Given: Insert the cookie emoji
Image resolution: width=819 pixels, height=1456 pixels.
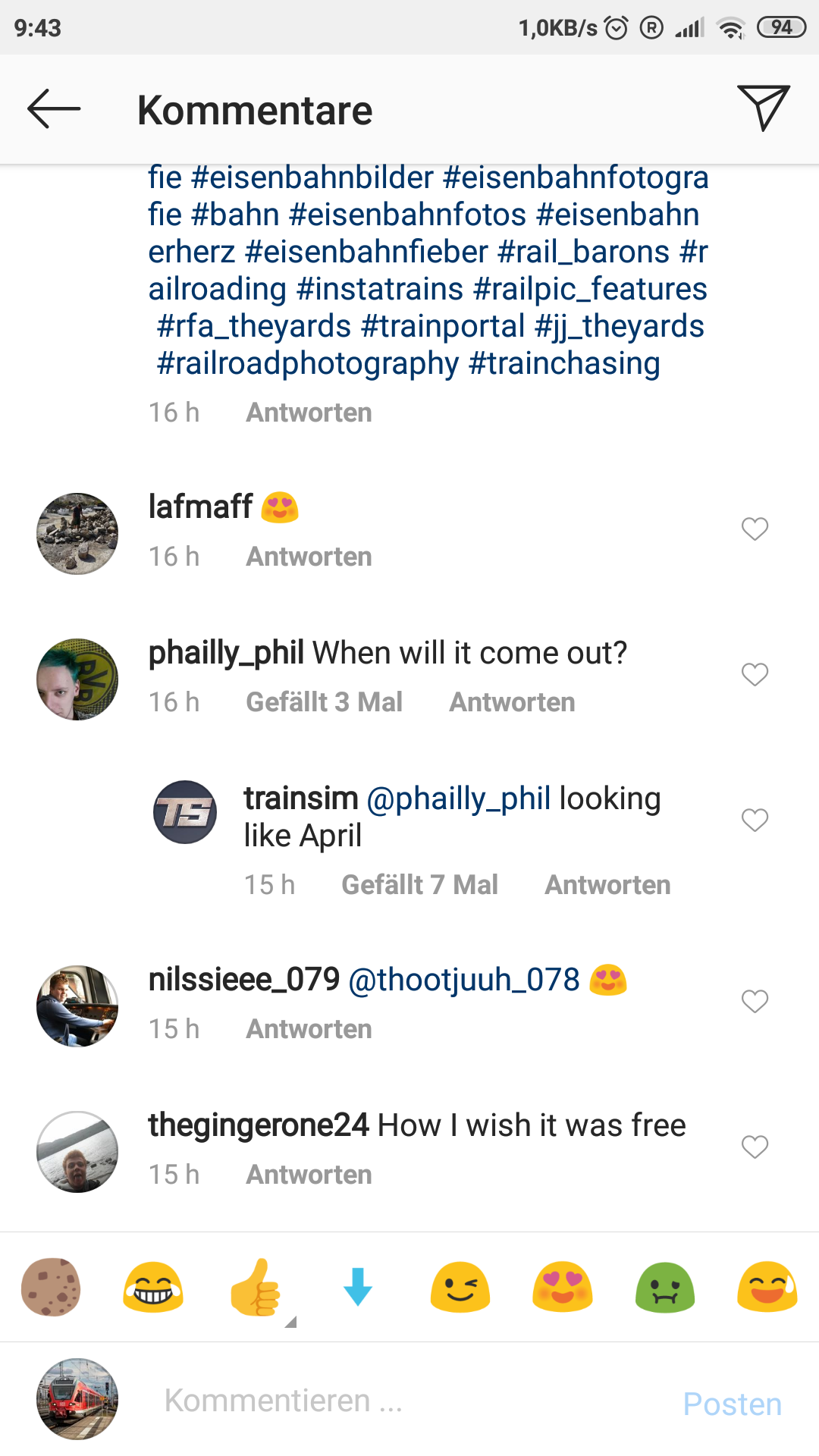Looking at the screenshot, I should tap(51, 1287).
